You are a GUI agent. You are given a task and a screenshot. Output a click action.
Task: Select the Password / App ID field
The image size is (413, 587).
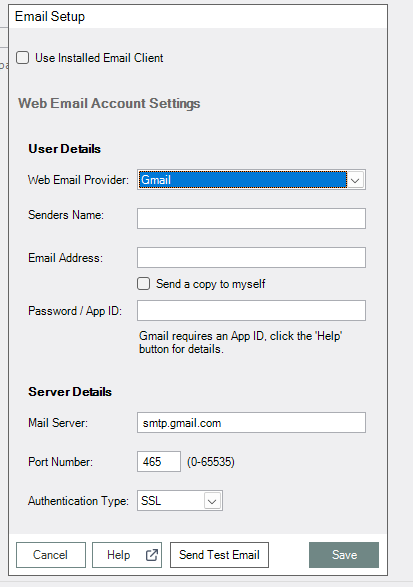(x=251, y=310)
